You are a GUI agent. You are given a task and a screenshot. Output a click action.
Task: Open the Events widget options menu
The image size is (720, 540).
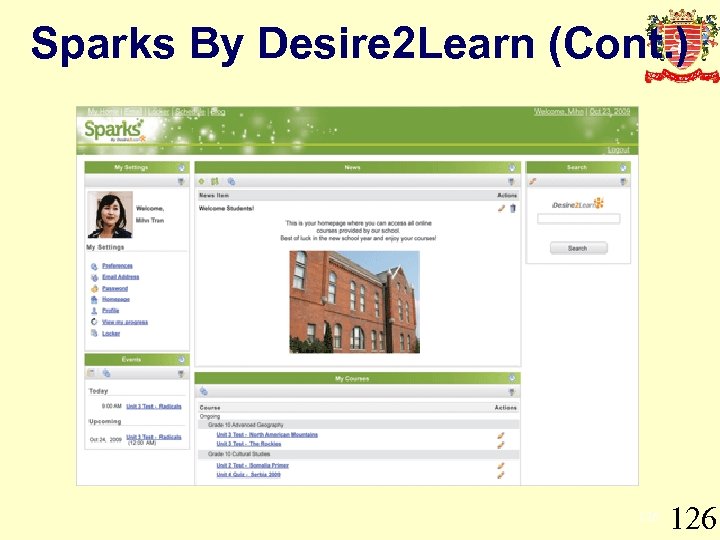pyautogui.click(x=181, y=374)
